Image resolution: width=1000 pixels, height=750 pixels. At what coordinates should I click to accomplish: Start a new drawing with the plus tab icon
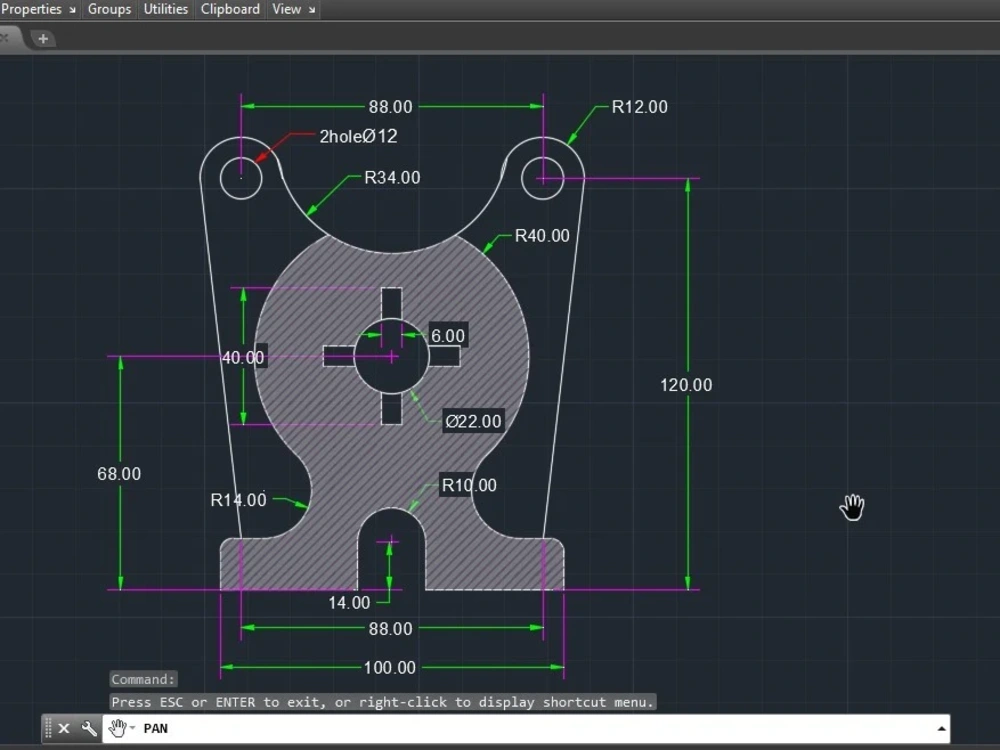[x=42, y=38]
